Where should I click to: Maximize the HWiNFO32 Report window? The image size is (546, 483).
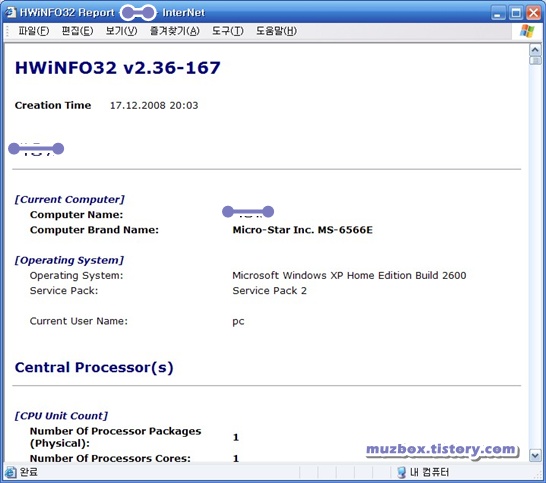(x=516, y=13)
